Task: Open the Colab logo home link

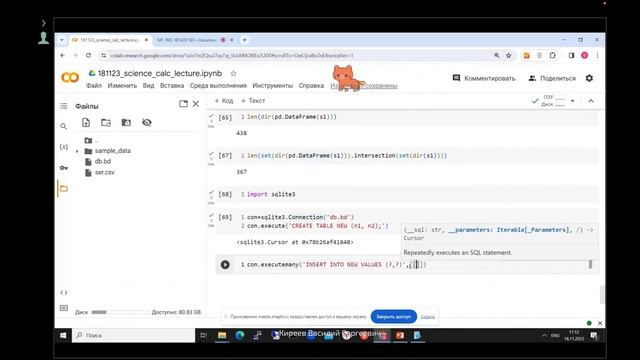Action: pos(70,77)
